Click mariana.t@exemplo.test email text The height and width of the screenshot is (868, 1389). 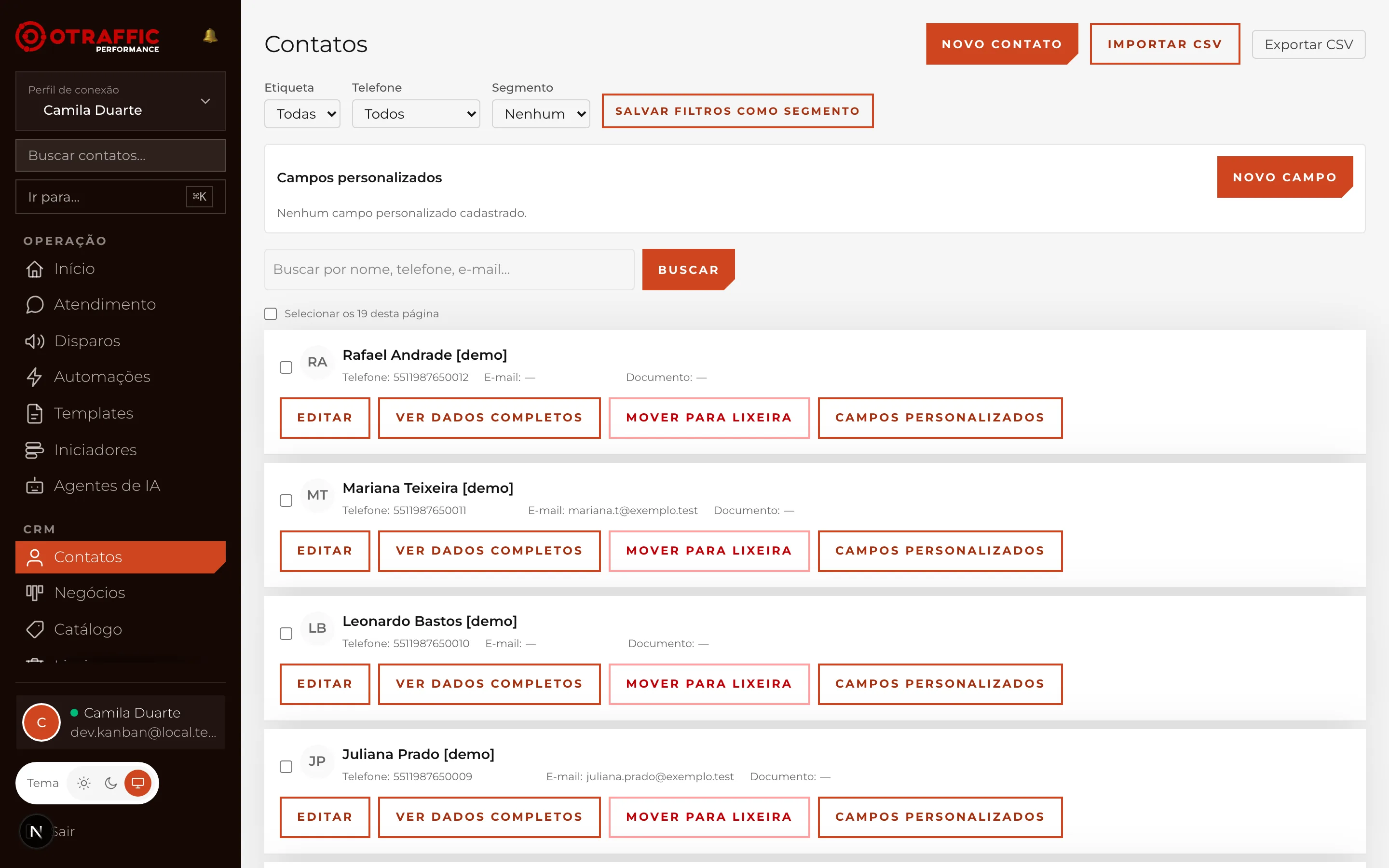tap(632, 510)
